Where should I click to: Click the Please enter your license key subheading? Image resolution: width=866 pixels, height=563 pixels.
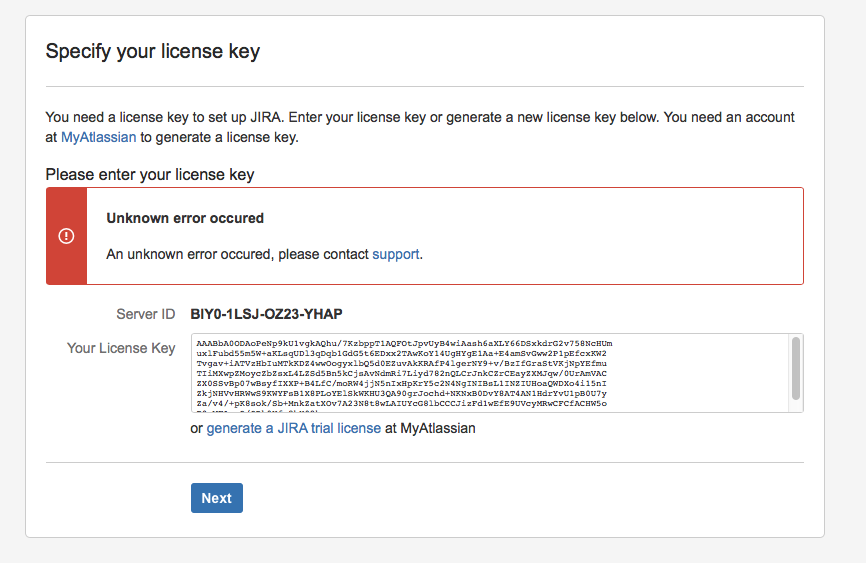click(150, 175)
